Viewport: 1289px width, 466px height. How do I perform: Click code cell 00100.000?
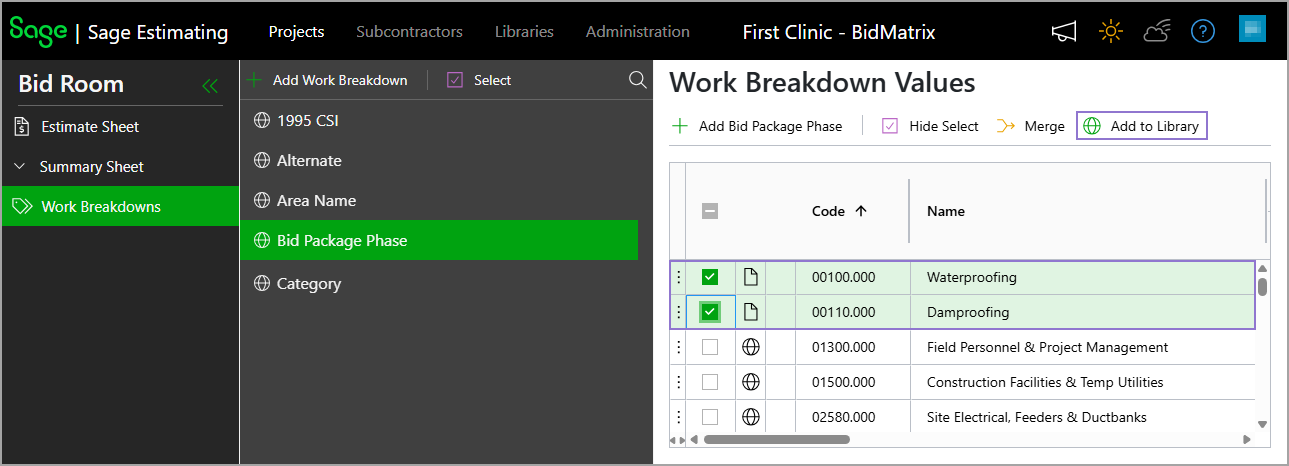coord(853,277)
